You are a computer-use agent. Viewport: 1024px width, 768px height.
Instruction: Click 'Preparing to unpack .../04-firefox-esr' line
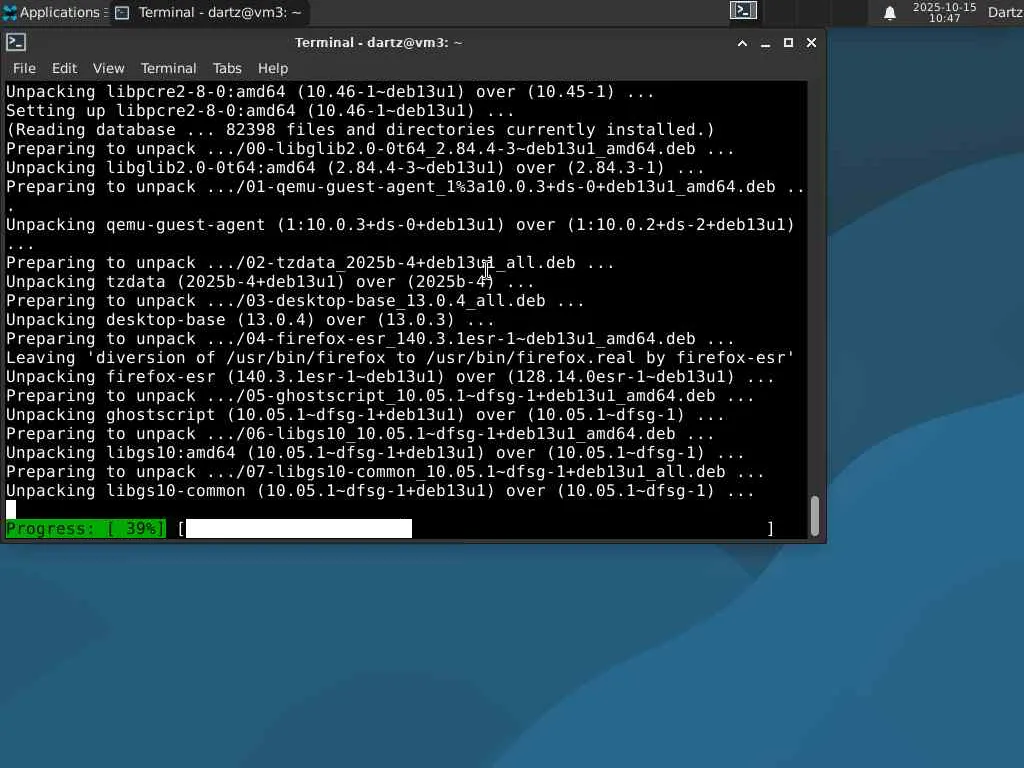coord(370,339)
